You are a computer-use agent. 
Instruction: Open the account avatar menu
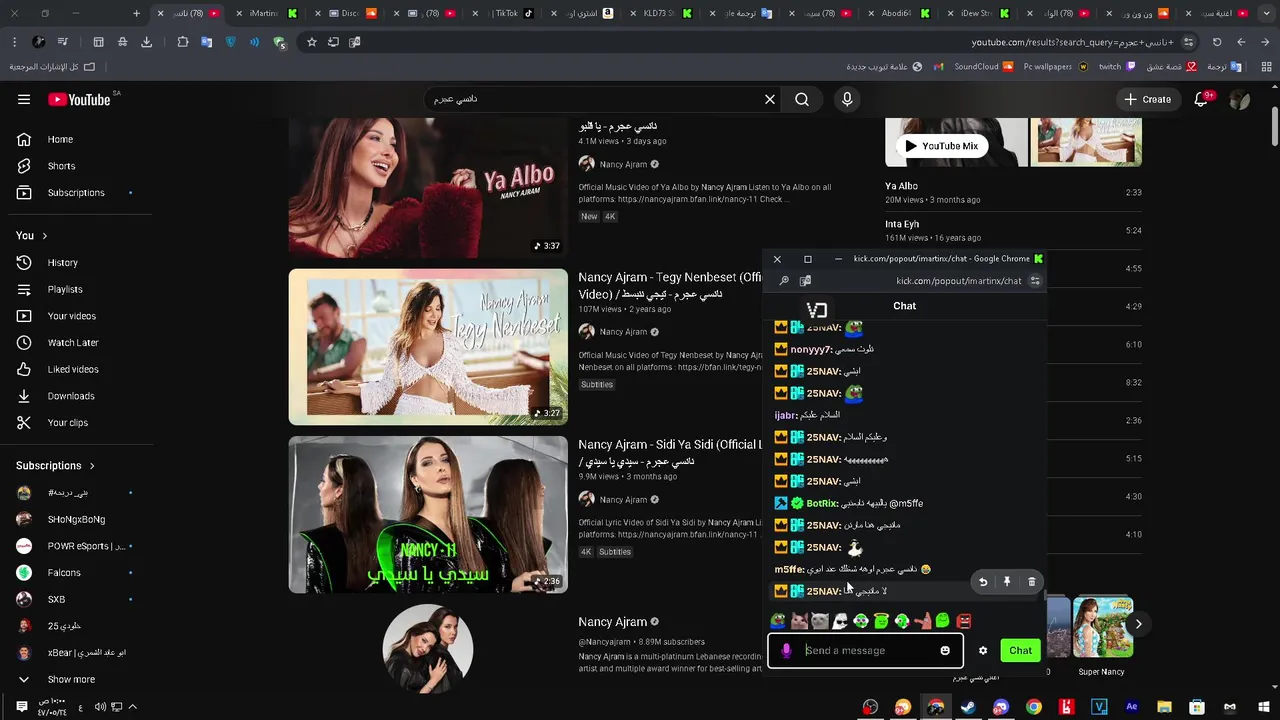tap(1240, 99)
